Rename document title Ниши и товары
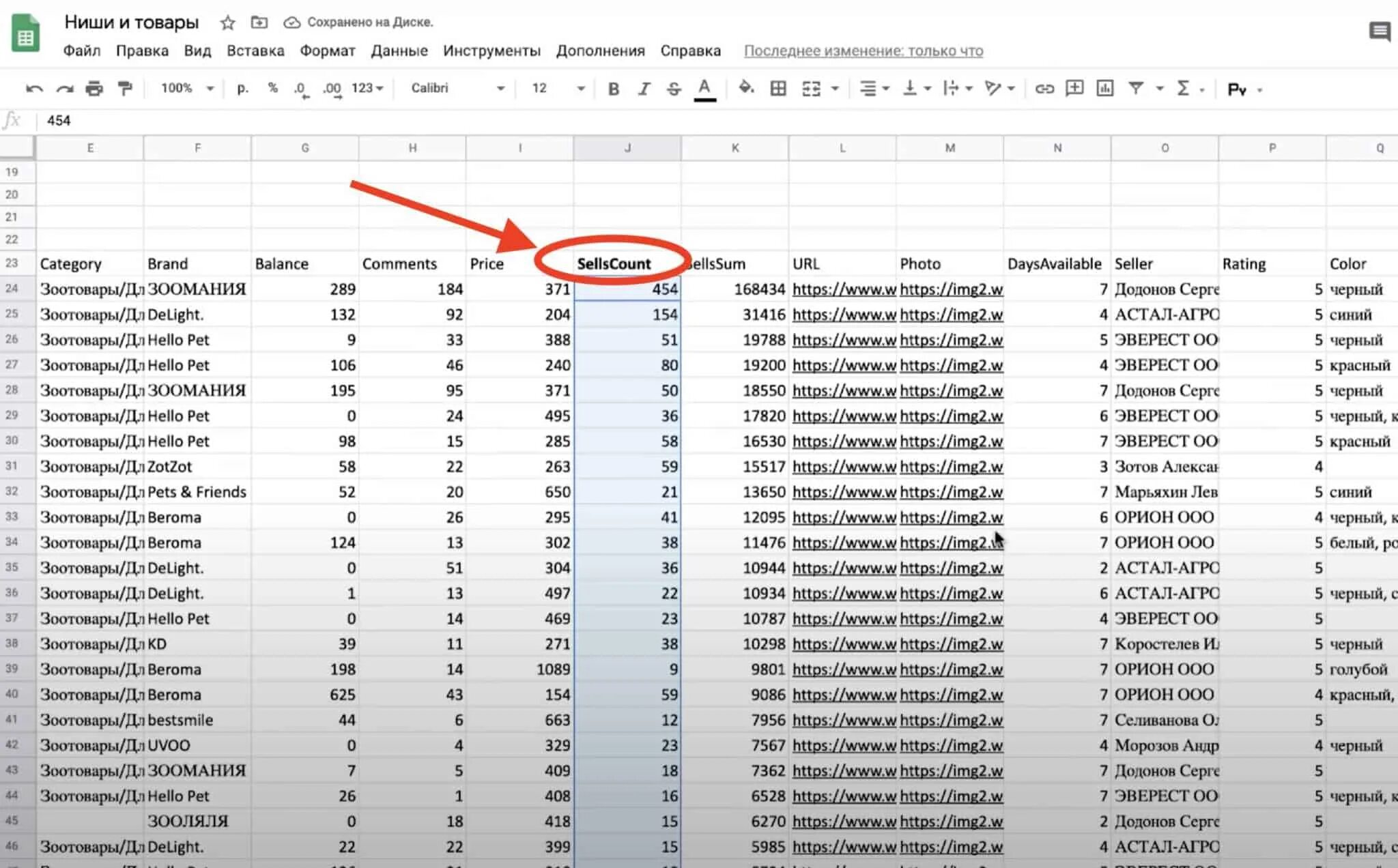The width and height of the screenshot is (1398, 868). pyautogui.click(x=131, y=22)
